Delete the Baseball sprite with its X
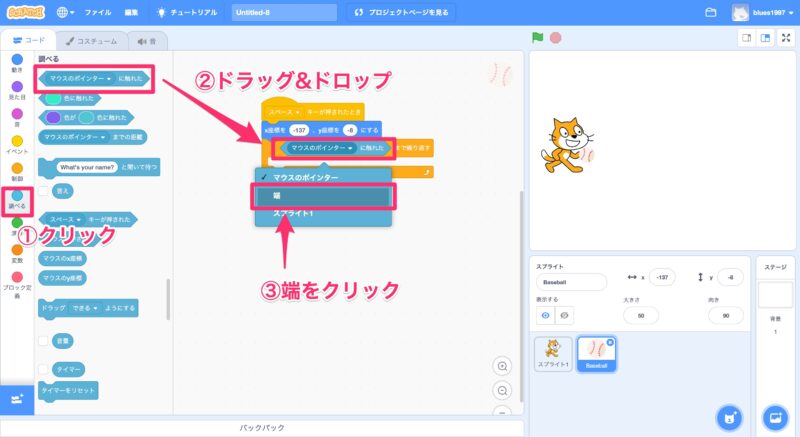 click(611, 340)
